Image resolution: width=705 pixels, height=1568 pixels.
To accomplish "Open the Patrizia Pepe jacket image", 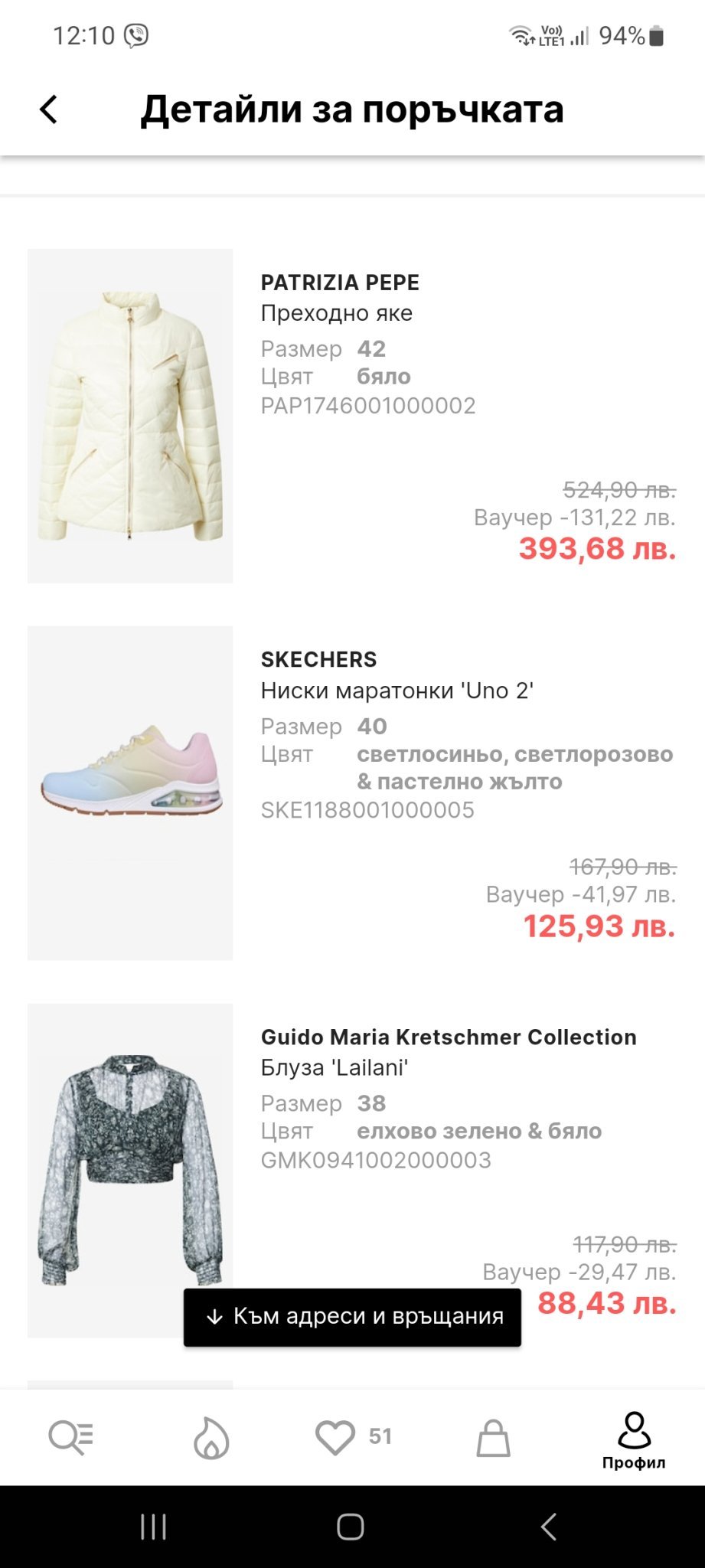I will (130, 416).
